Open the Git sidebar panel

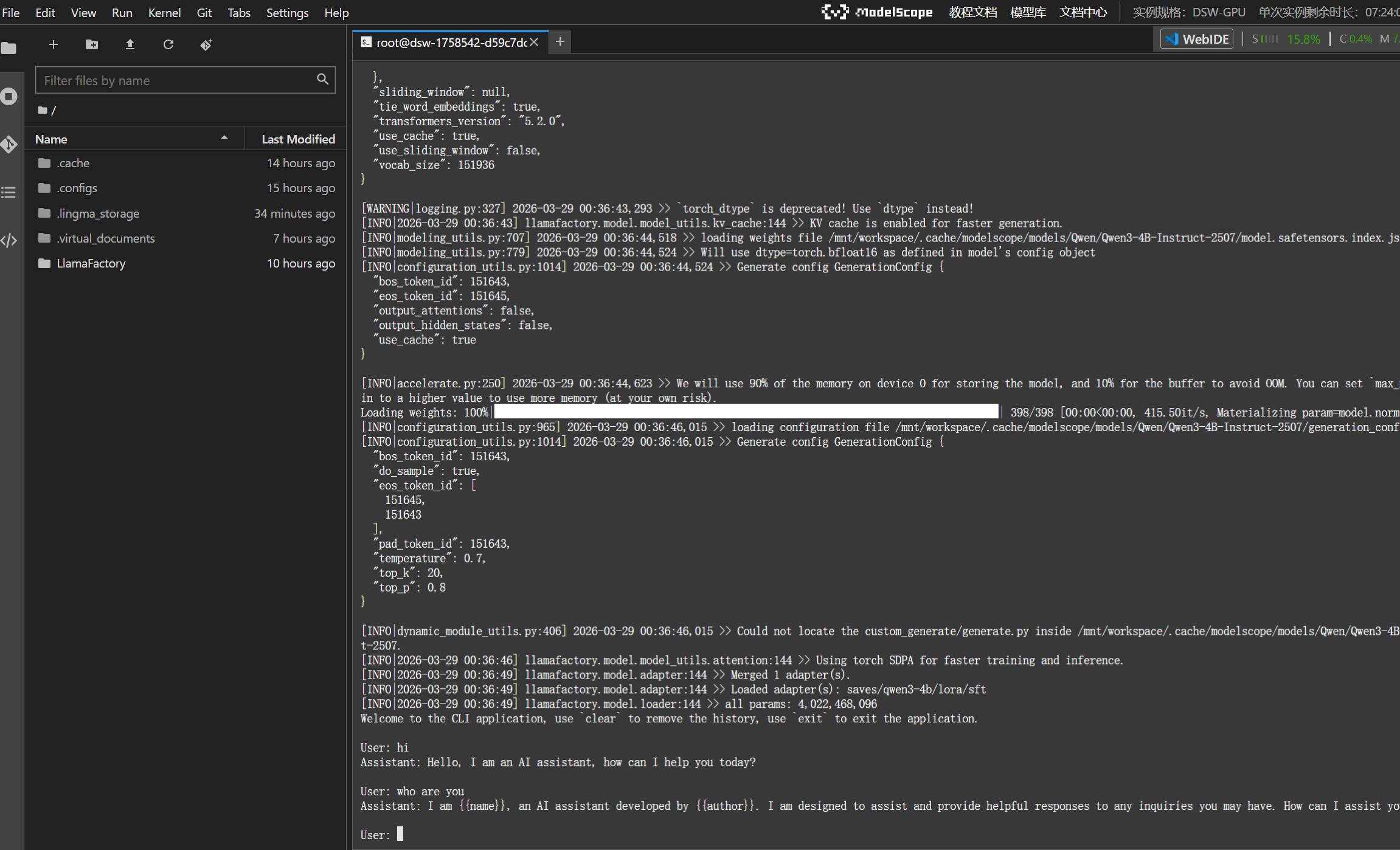coord(9,144)
